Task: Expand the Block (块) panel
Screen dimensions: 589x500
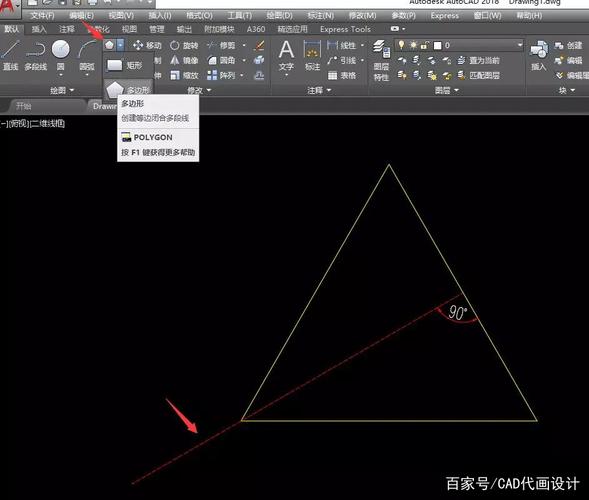Action: (x=567, y=90)
